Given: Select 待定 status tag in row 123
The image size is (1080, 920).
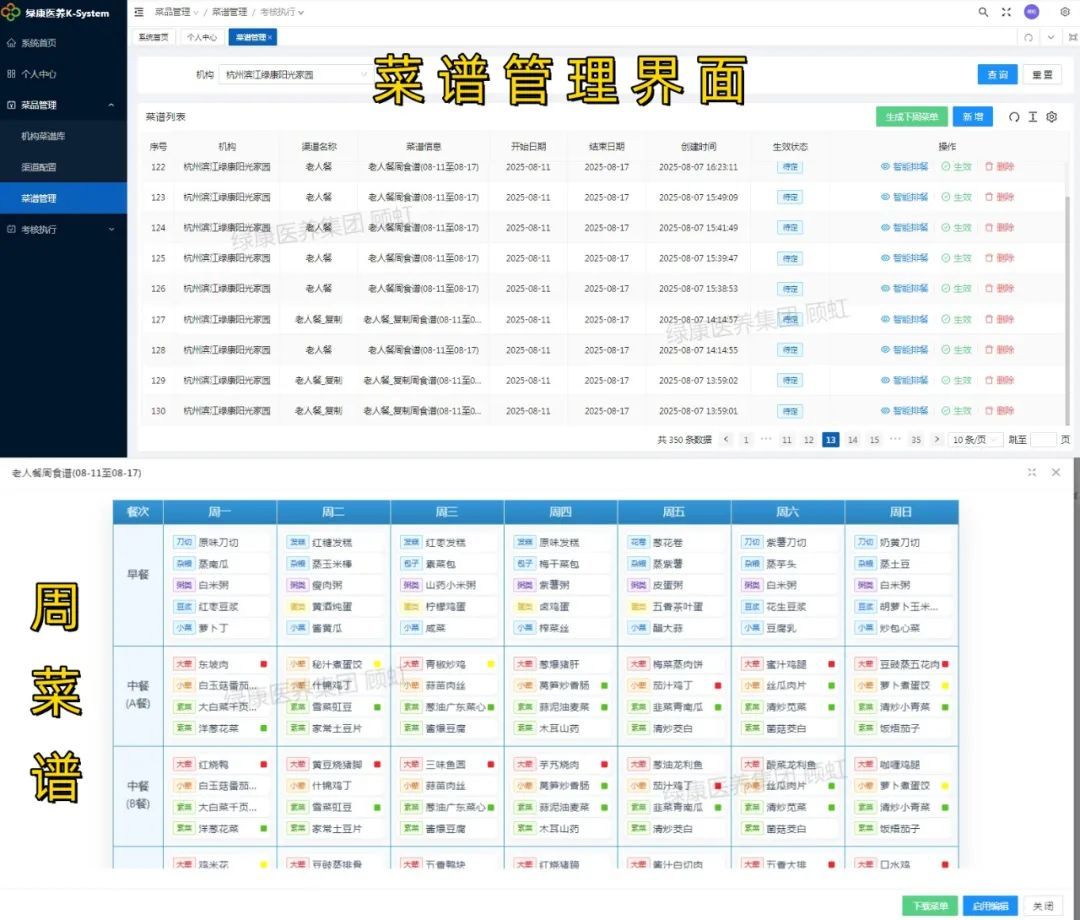Looking at the screenshot, I should pos(789,197).
